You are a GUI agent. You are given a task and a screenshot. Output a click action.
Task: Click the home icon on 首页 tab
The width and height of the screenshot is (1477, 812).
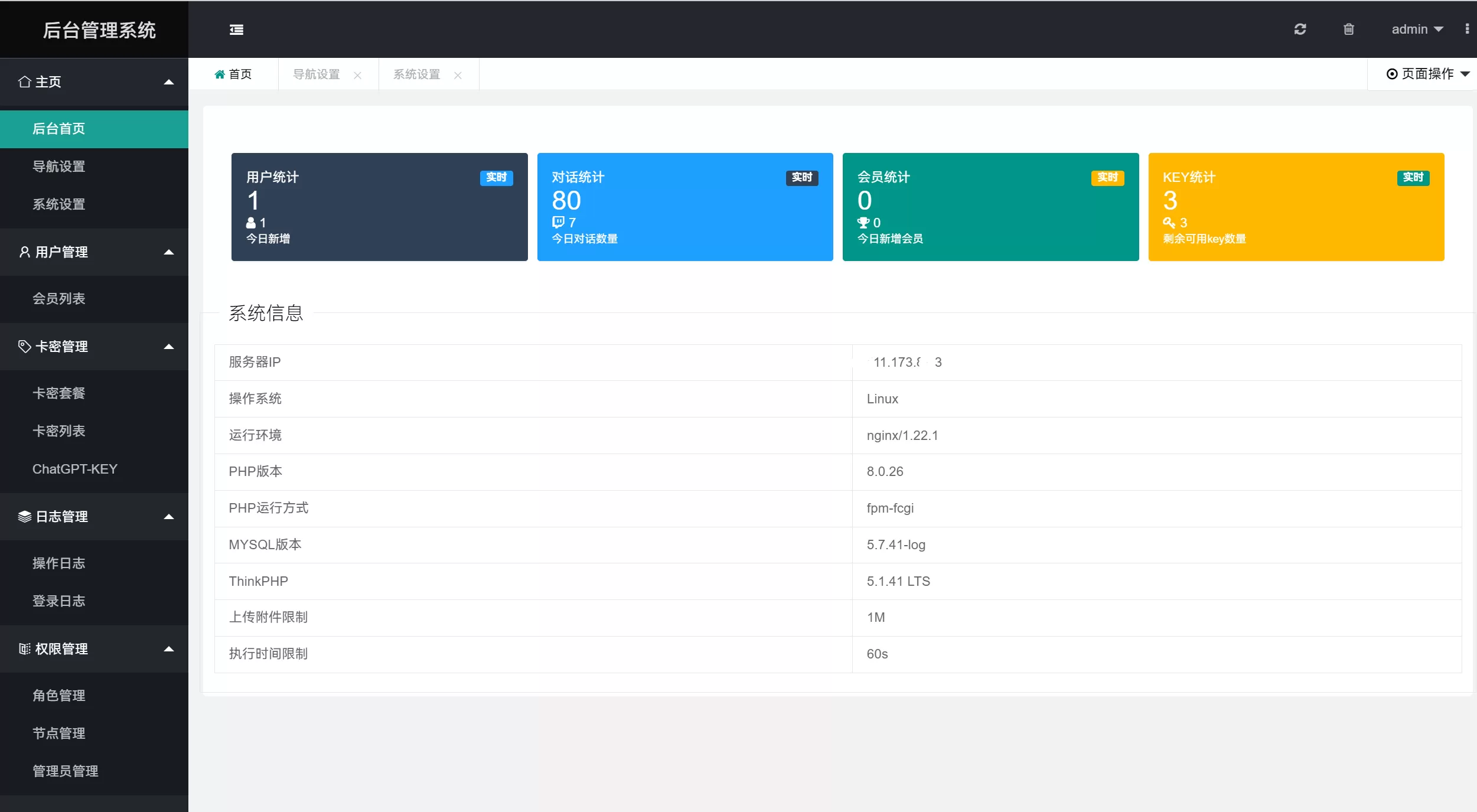coord(220,74)
